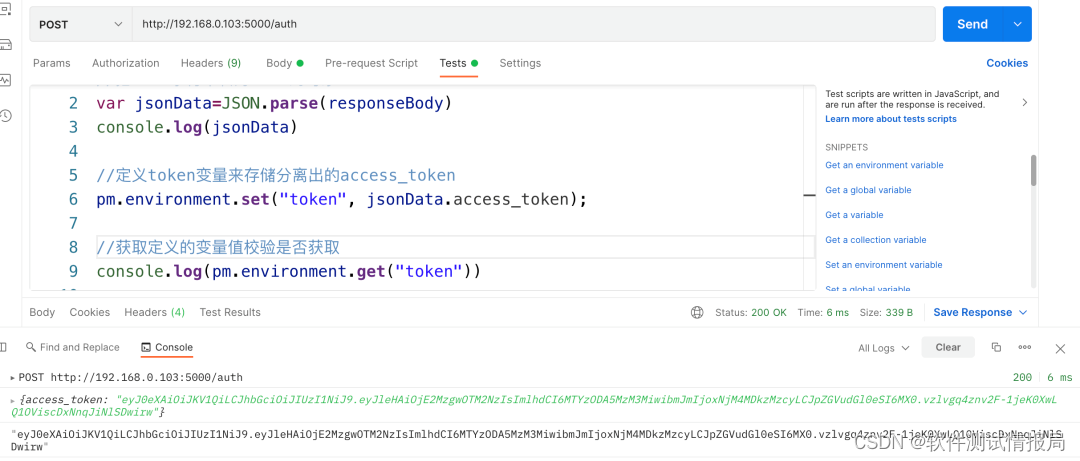This screenshot has height=461, width=1080.
Task: Insert Get a collection variable snippet
Action: pyautogui.click(x=875, y=240)
